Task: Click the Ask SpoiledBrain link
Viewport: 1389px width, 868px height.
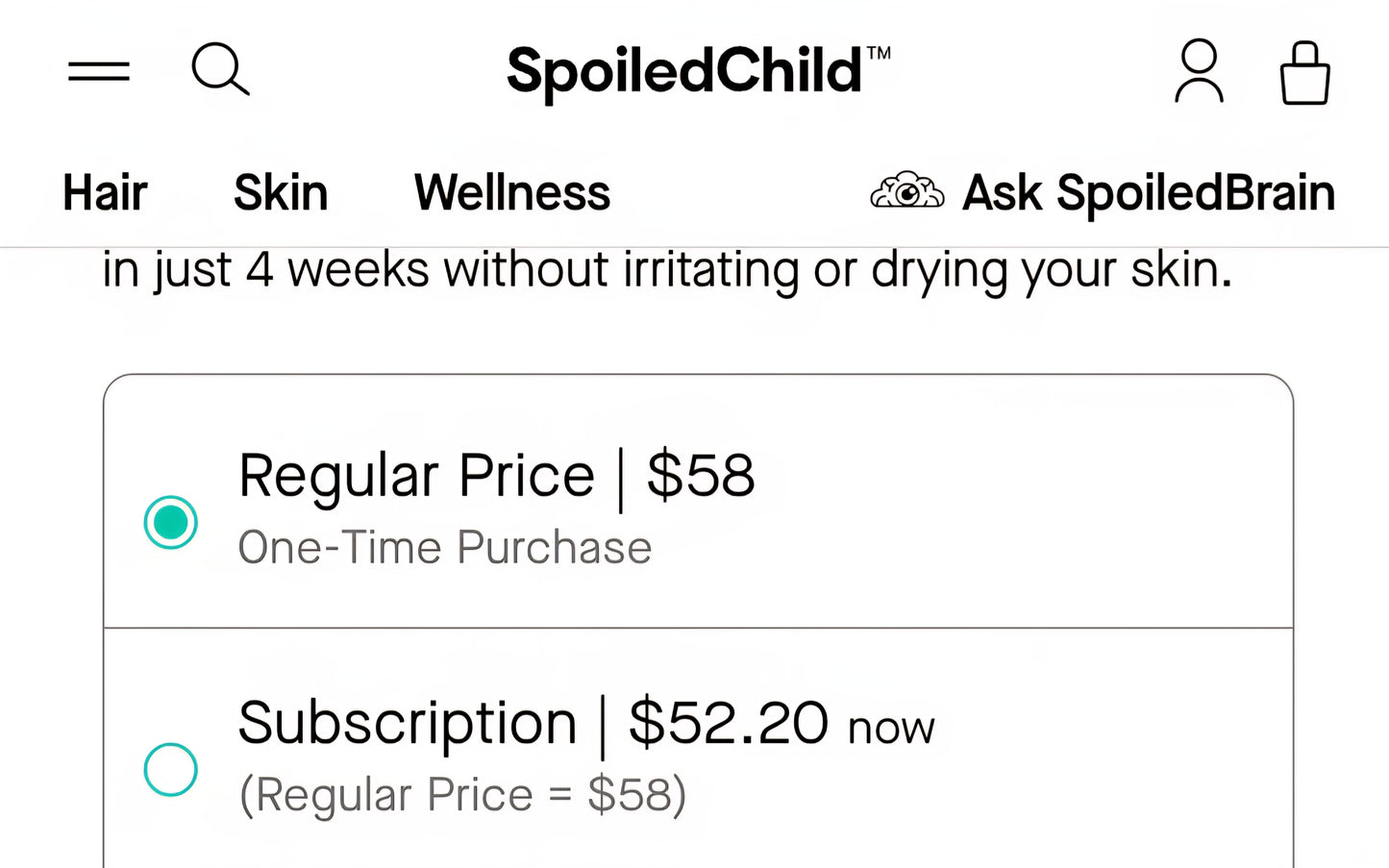Action: (x=1148, y=192)
